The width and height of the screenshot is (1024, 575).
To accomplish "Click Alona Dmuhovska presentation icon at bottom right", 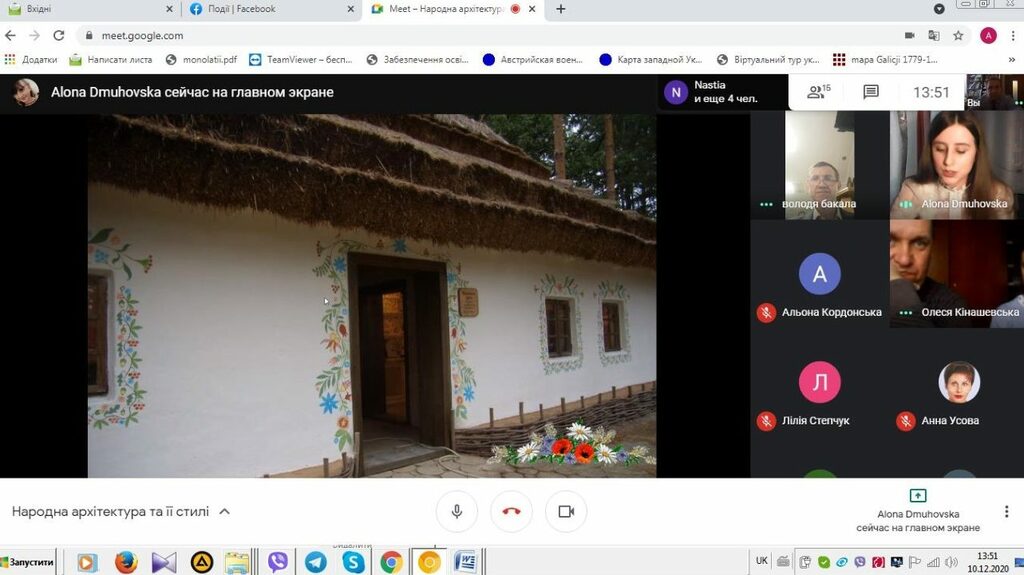I will click(x=917, y=495).
